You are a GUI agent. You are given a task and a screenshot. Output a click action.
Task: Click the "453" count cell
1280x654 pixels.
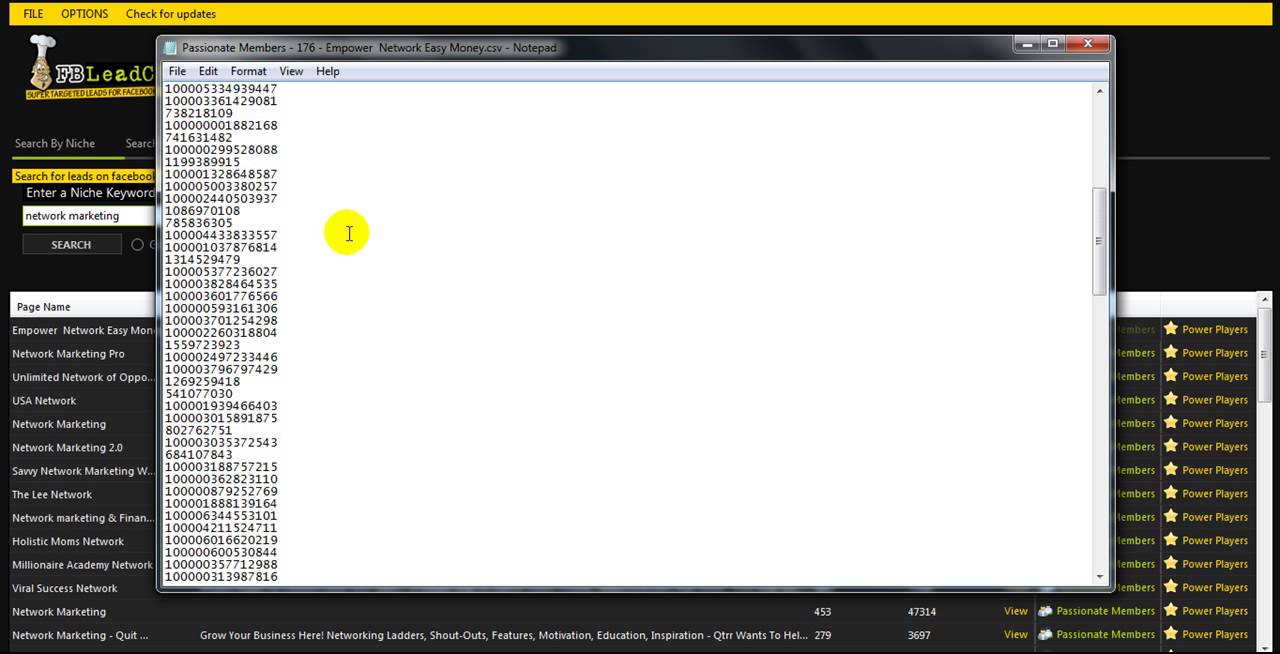click(x=822, y=612)
